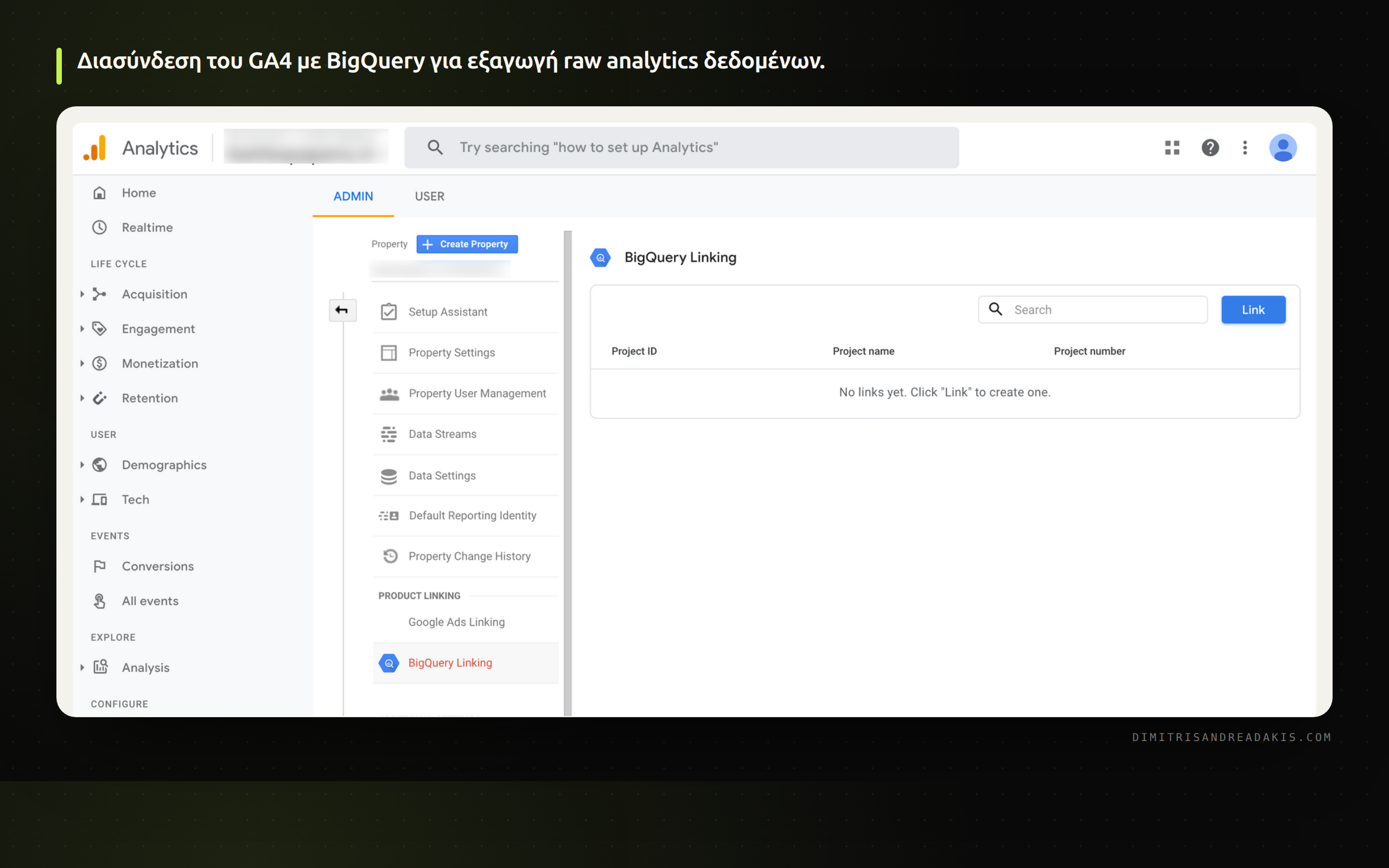Click the Project name column header

pyautogui.click(x=863, y=352)
